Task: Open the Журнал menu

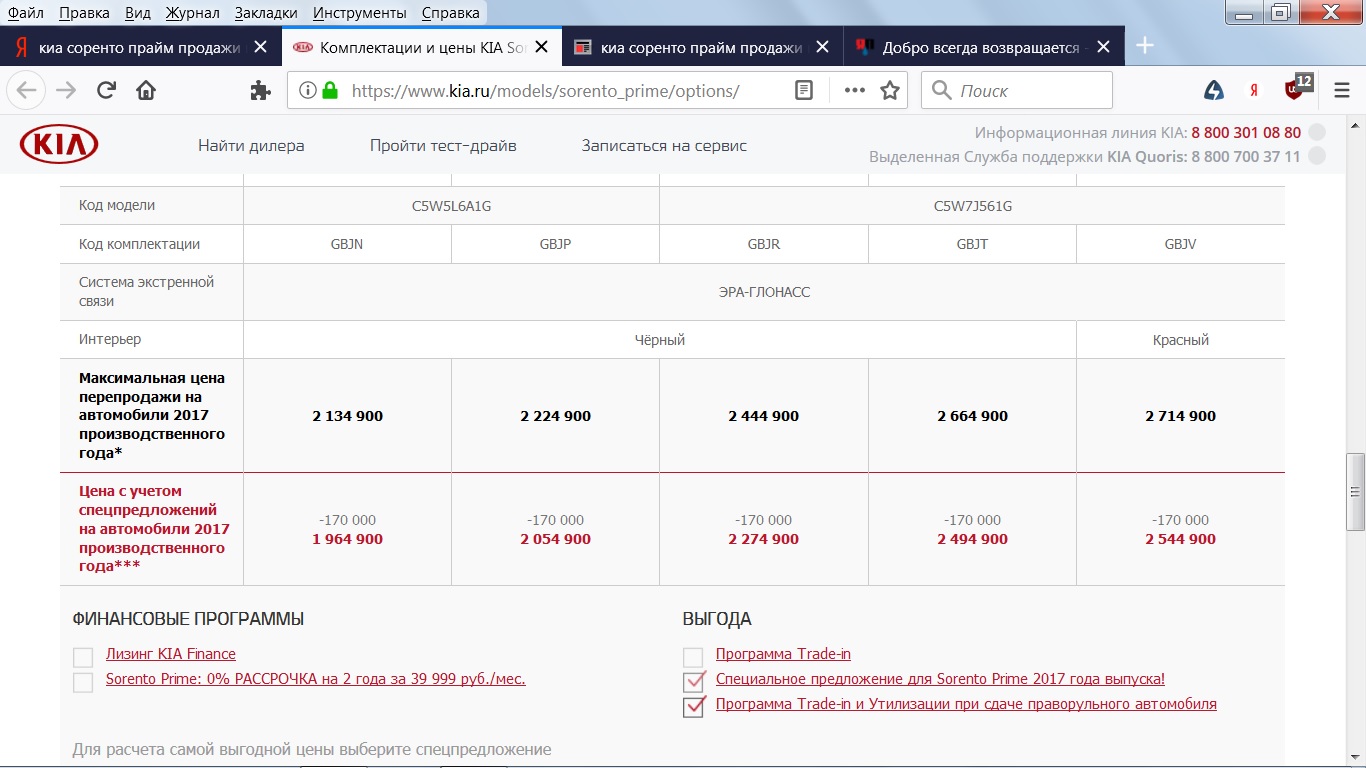Action: tap(193, 13)
